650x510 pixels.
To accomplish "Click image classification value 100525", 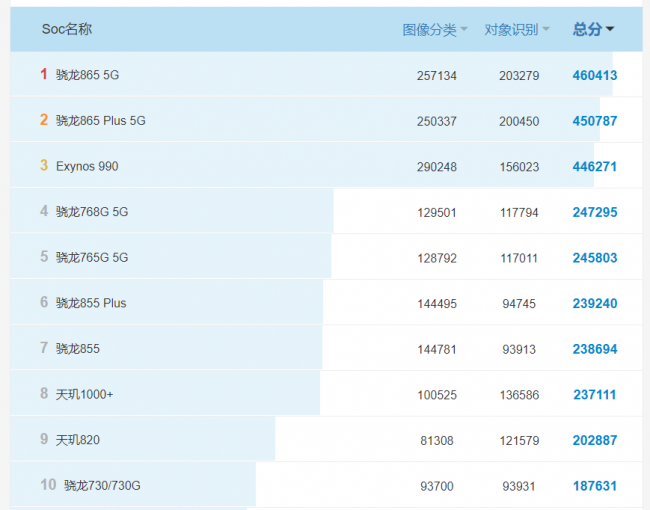I will pos(437,395).
